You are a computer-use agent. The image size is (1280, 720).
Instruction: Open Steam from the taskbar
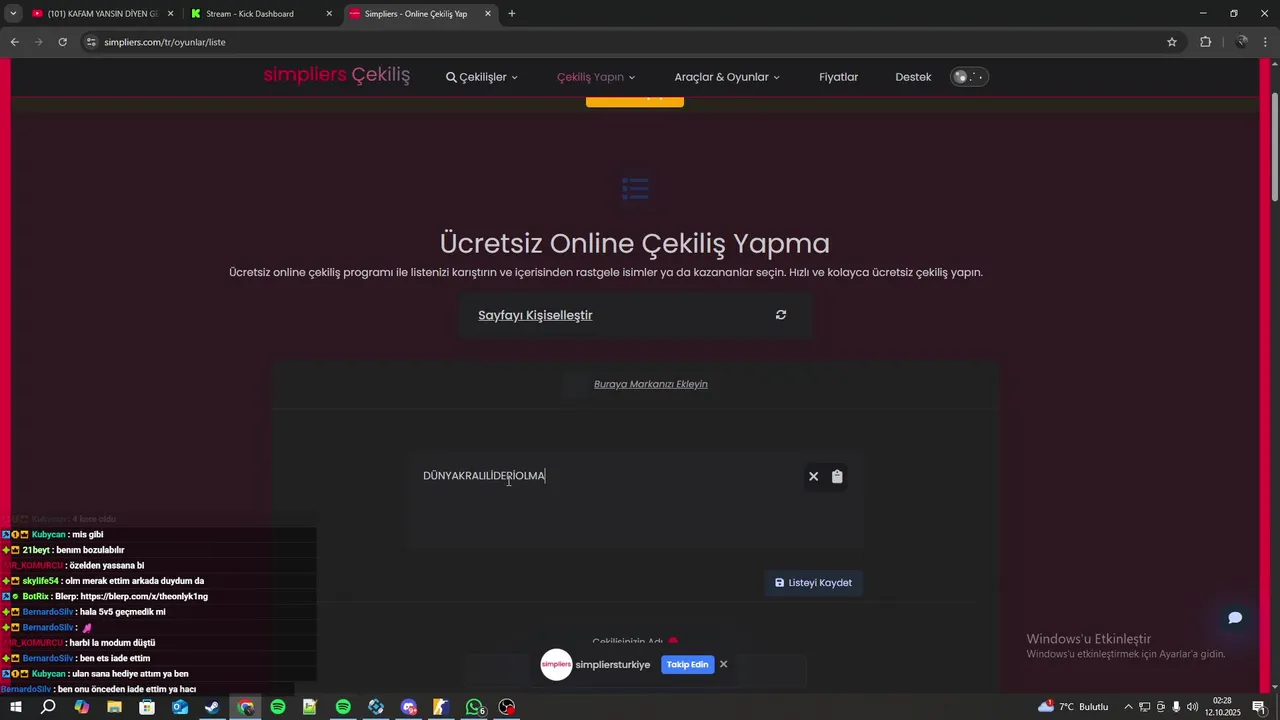[x=212, y=707]
